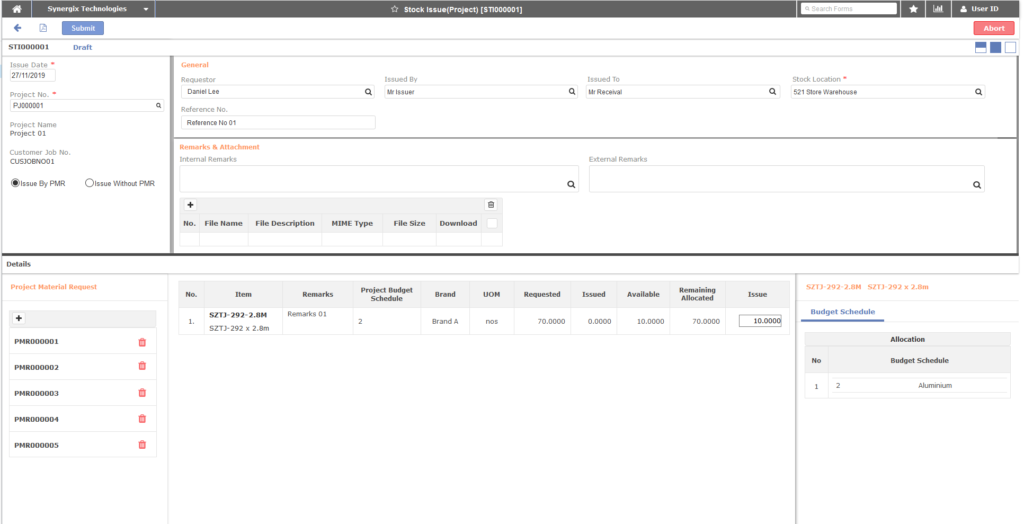Click Available value 10.0000
The image size is (1024, 524).
click(649, 321)
